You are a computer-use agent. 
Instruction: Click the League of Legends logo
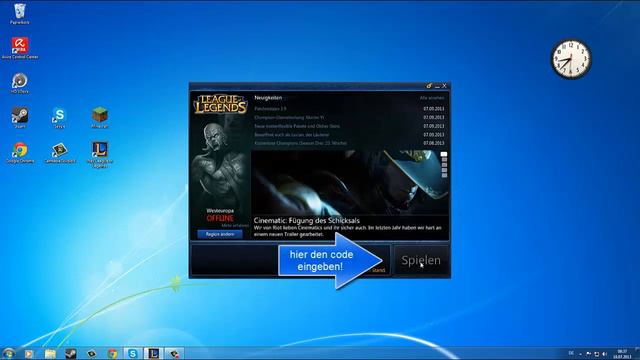point(220,104)
